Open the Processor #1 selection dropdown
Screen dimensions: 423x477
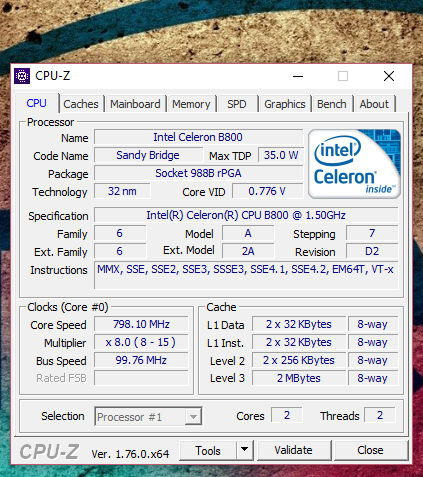[148, 416]
